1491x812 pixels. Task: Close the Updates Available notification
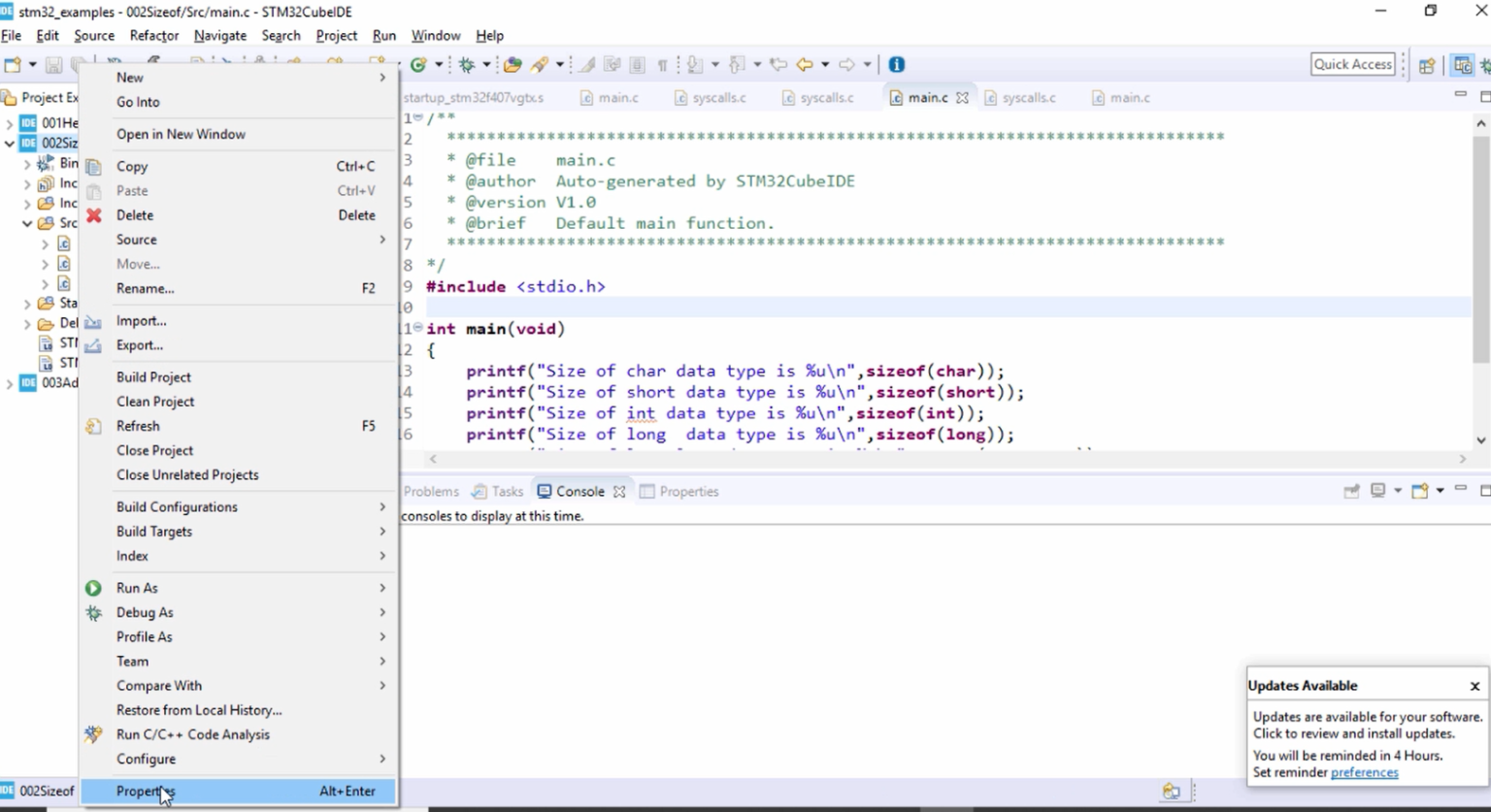pyautogui.click(x=1474, y=686)
